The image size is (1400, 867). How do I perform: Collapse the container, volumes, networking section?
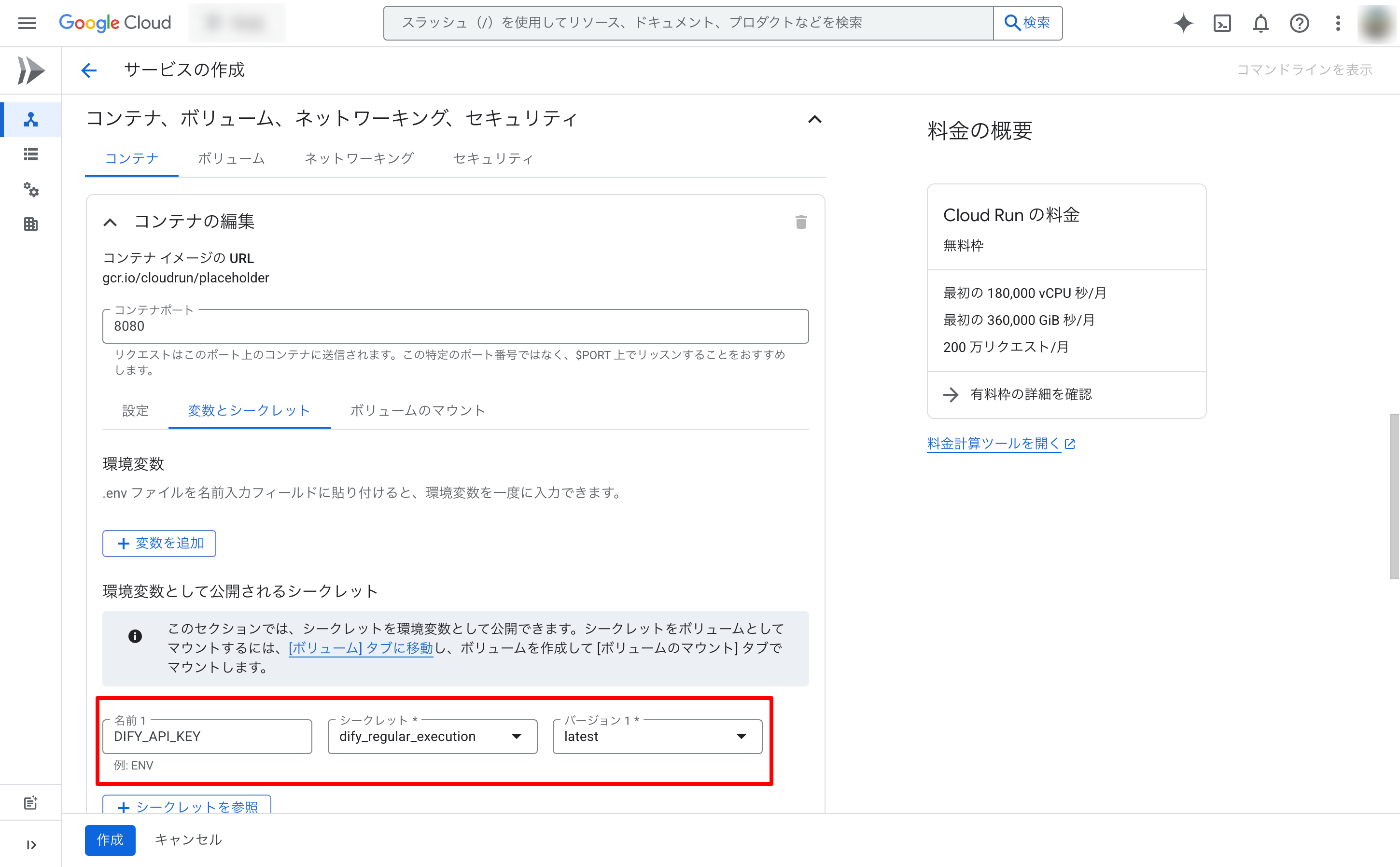click(x=815, y=119)
